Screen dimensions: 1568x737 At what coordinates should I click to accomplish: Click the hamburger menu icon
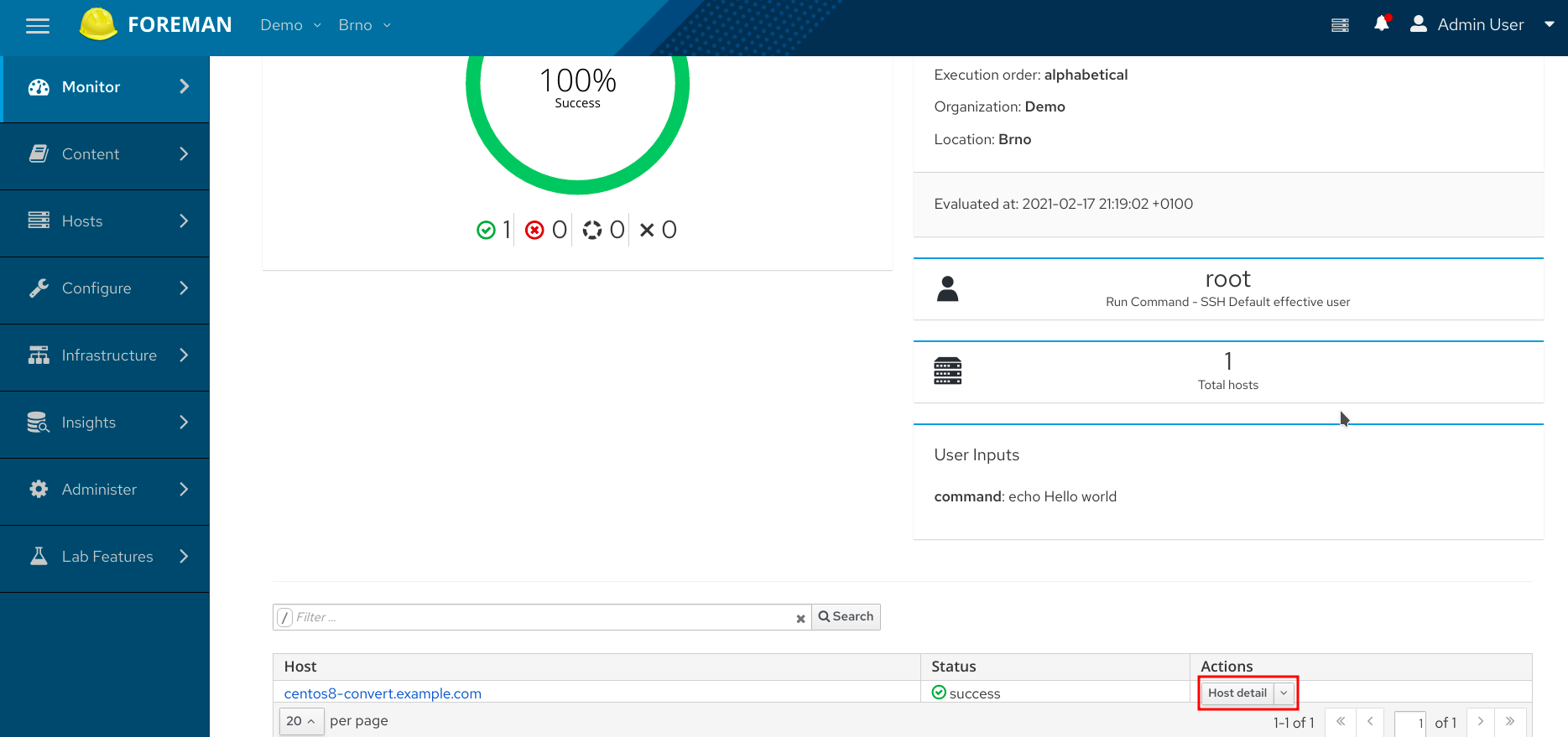(x=38, y=26)
